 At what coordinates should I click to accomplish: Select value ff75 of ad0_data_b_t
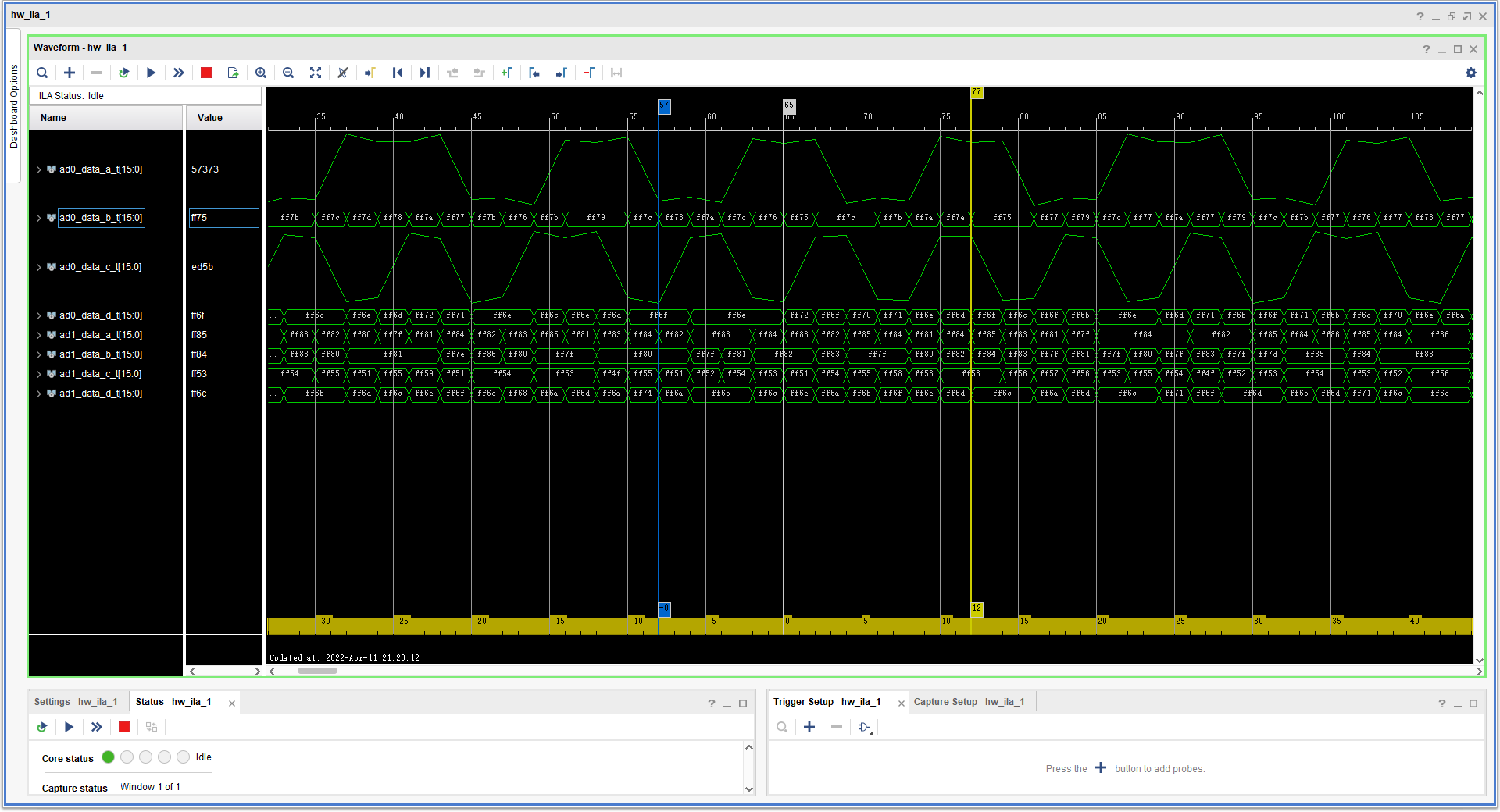coord(223,218)
